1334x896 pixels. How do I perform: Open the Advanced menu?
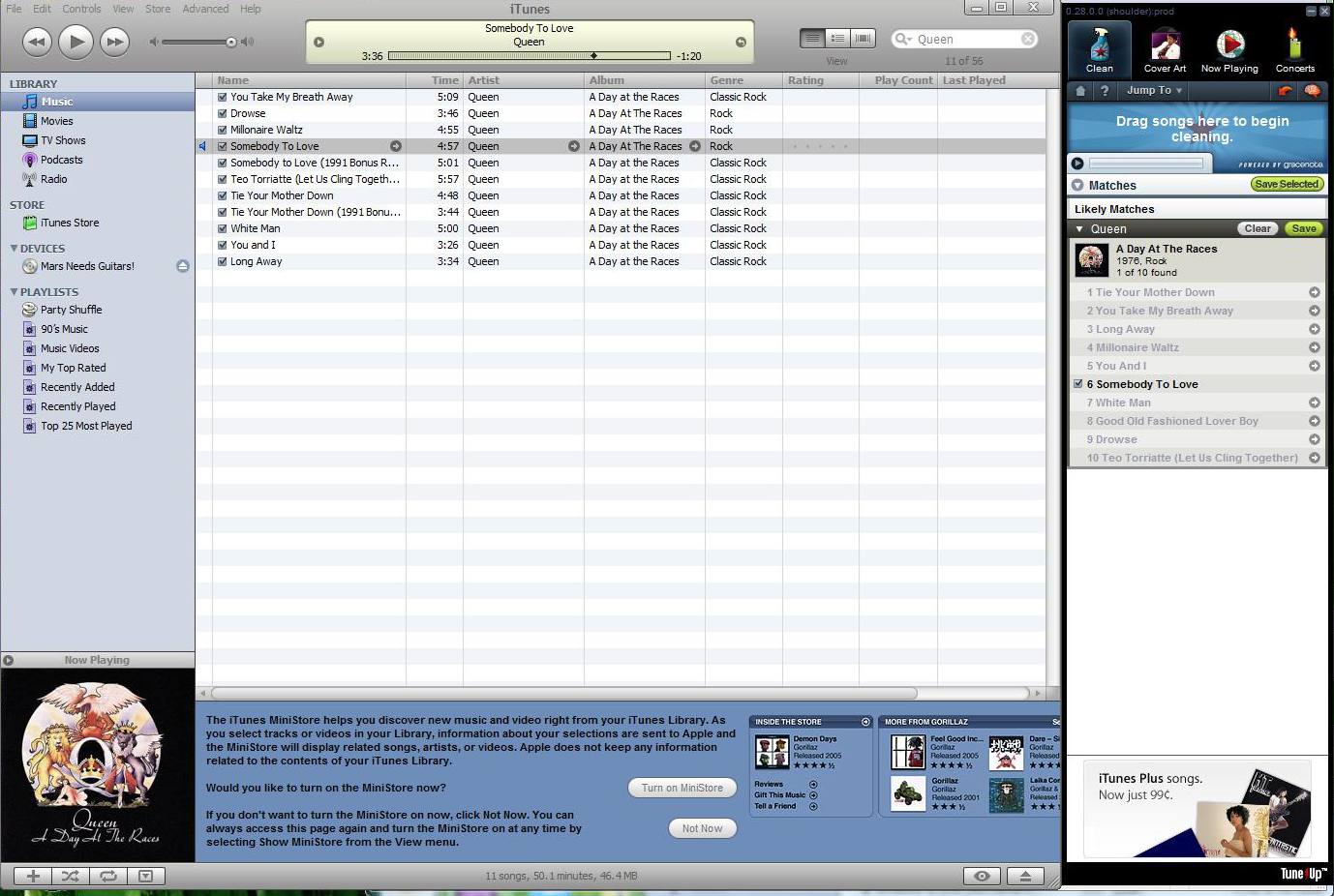pyautogui.click(x=205, y=9)
